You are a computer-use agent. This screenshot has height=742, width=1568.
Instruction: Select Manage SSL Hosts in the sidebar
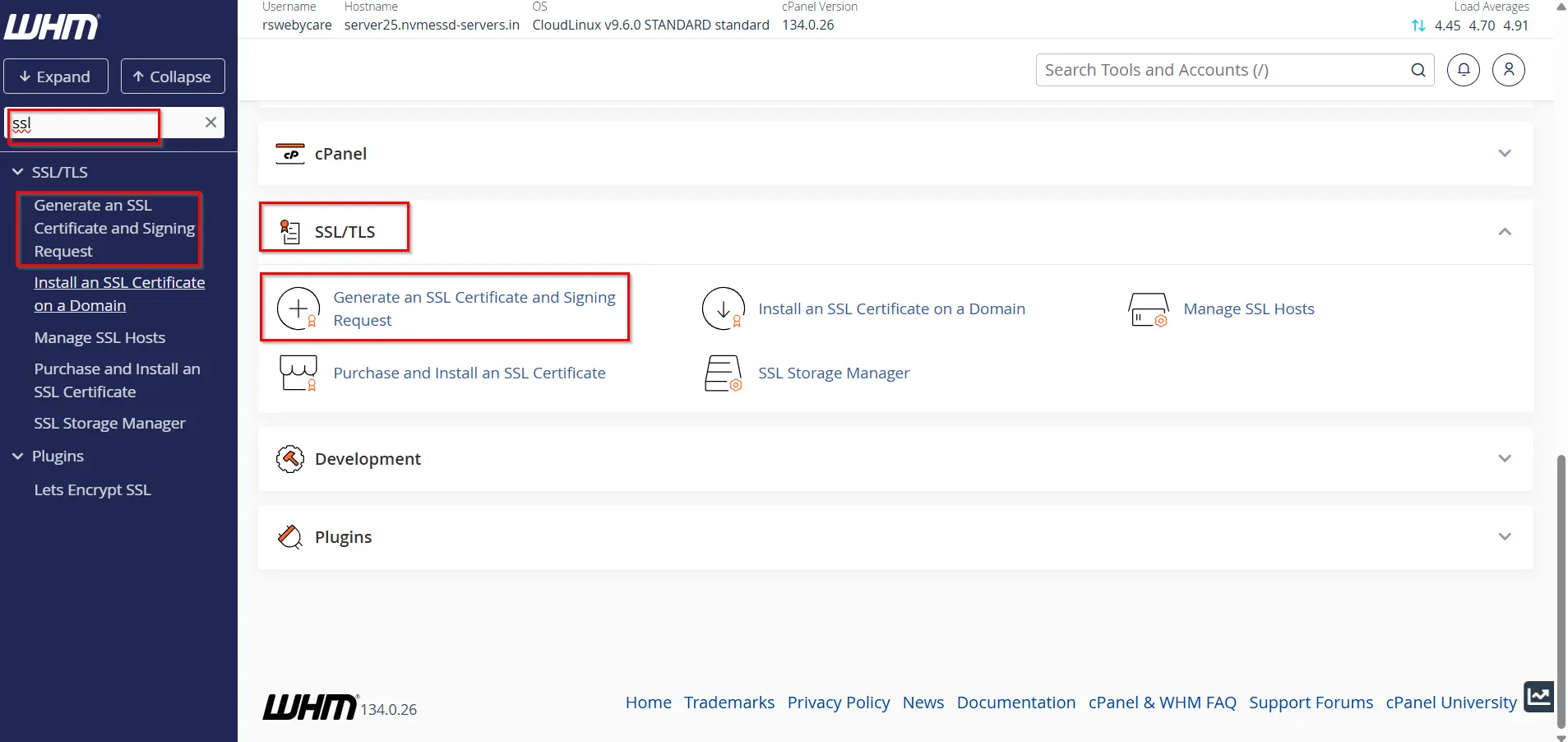[x=99, y=338]
